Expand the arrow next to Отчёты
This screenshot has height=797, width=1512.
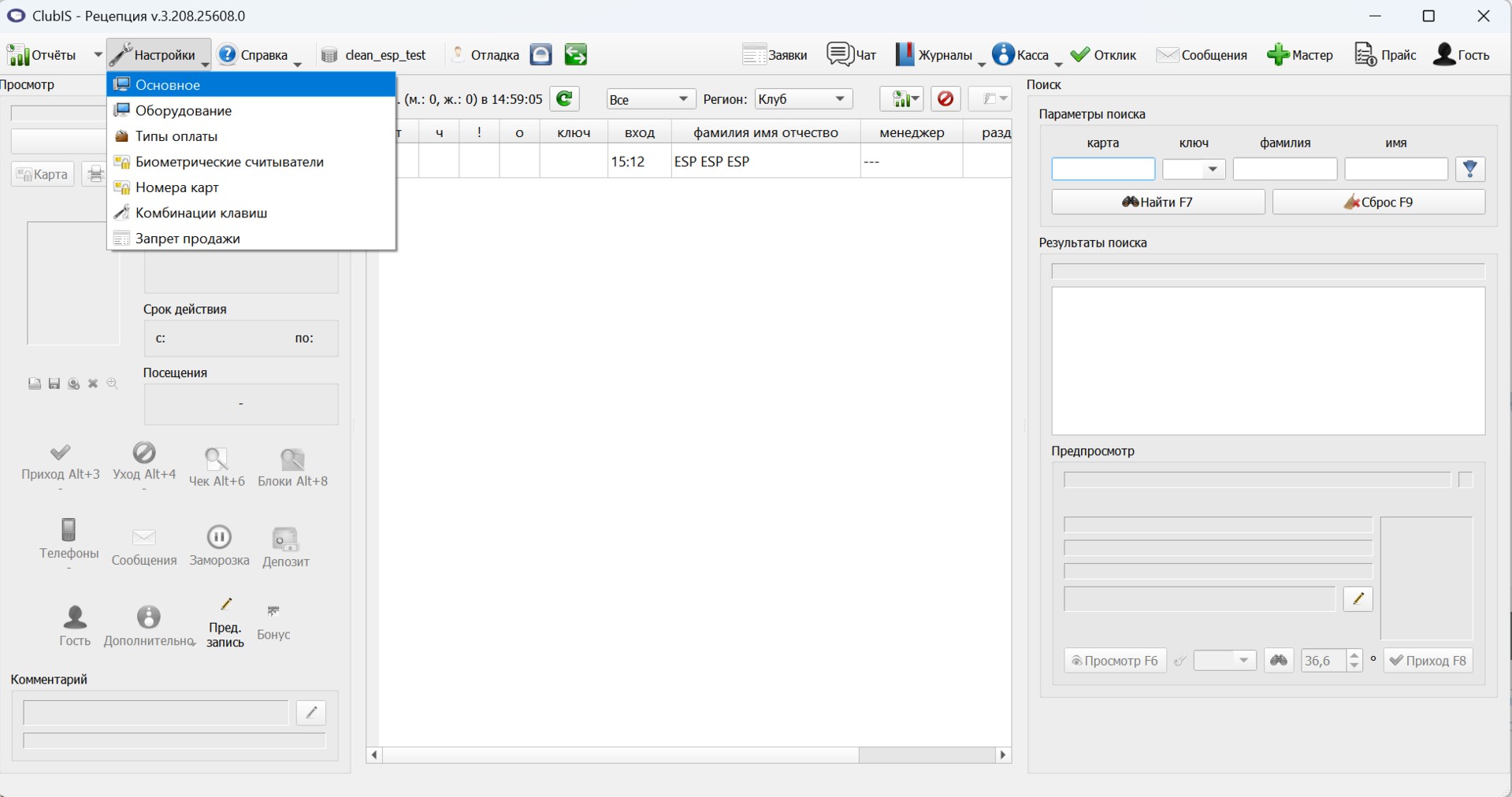pyautogui.click(x=98, y=55)
